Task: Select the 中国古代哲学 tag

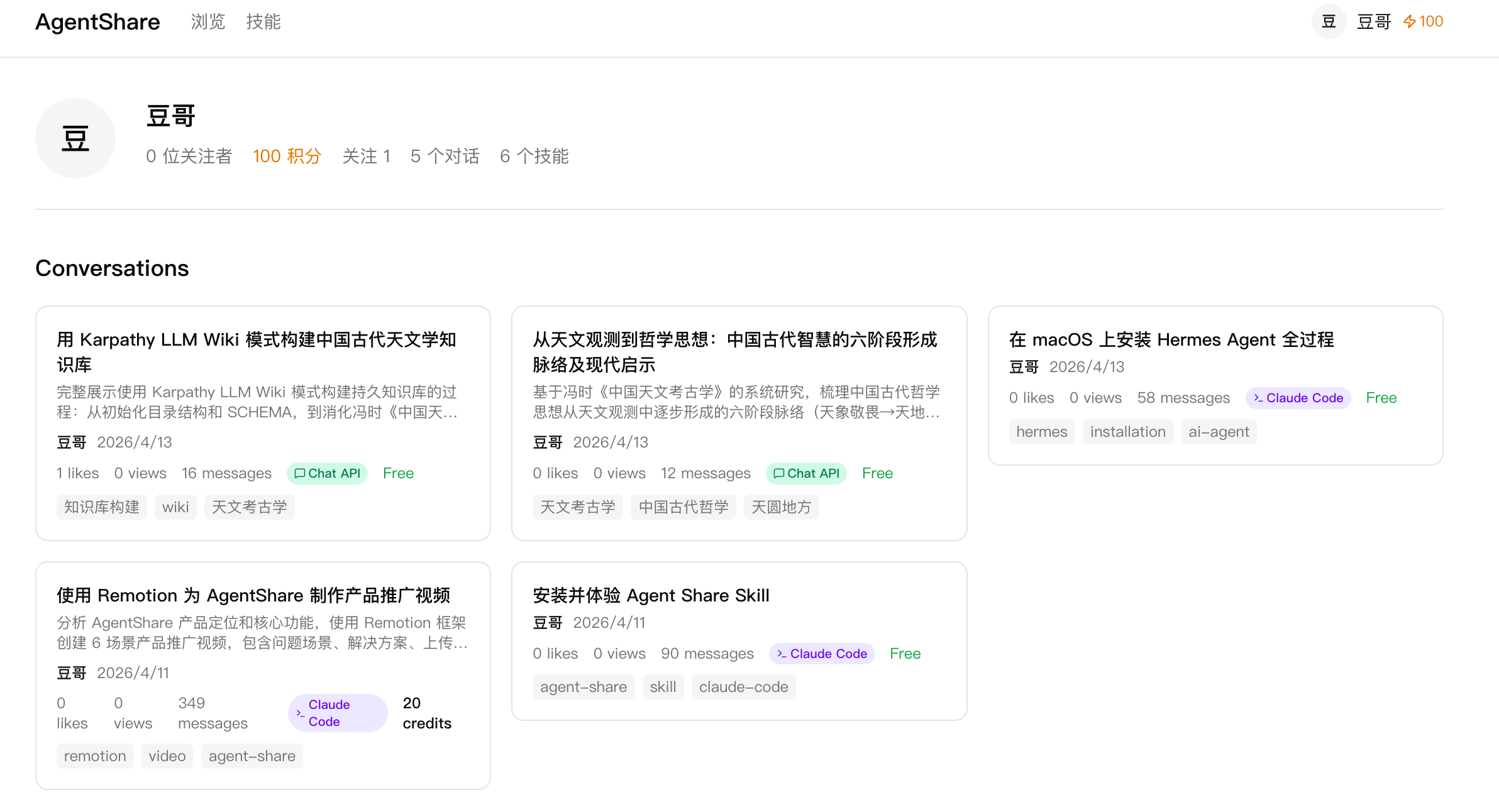Action: (x=683, y=507)
